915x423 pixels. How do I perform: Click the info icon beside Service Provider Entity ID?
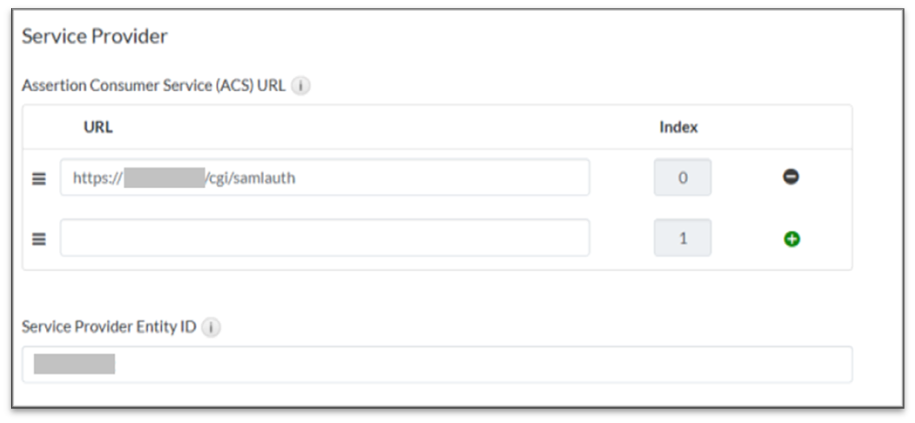point(211,327)
